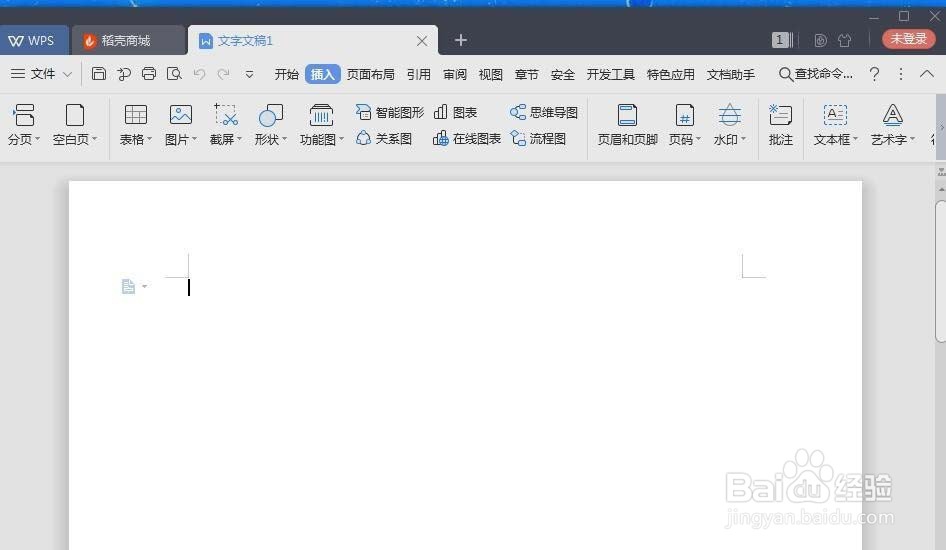This screenshot has width=946, height=550.
Task: Expand the 分页 dropdown arrow
Action: click(x=37, y=139)
